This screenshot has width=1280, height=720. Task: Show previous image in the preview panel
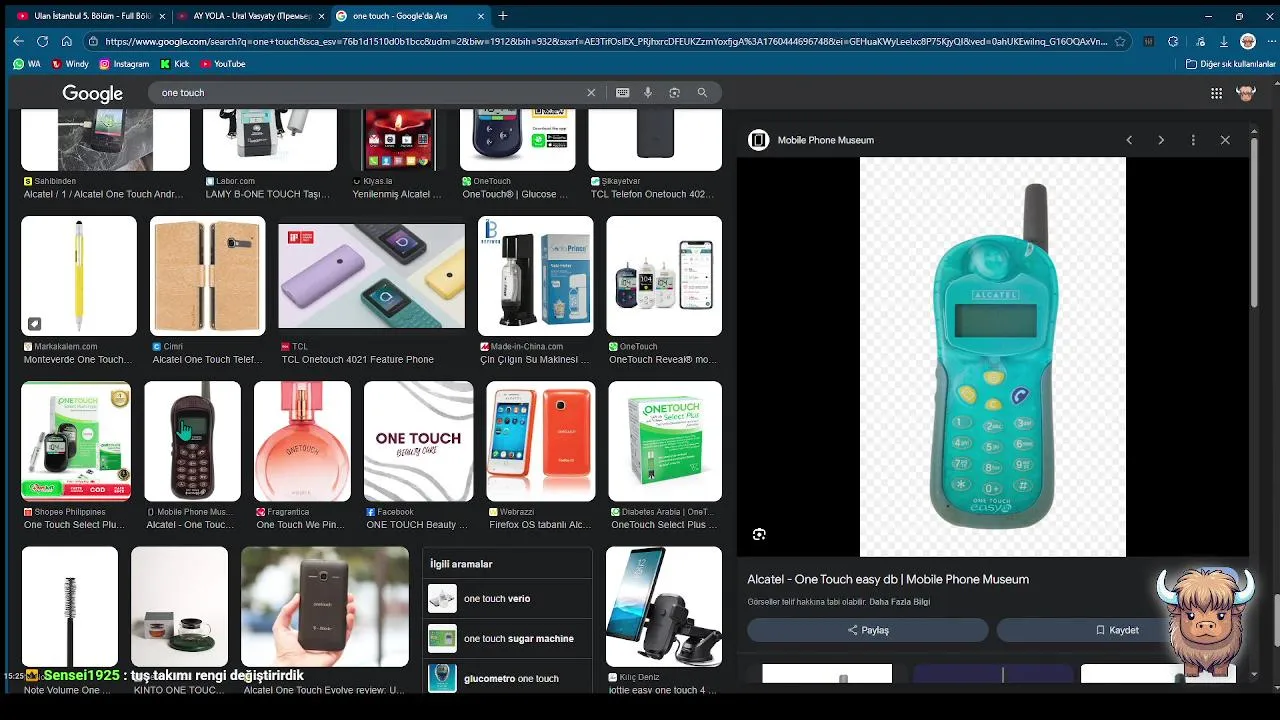point(1129,140)
